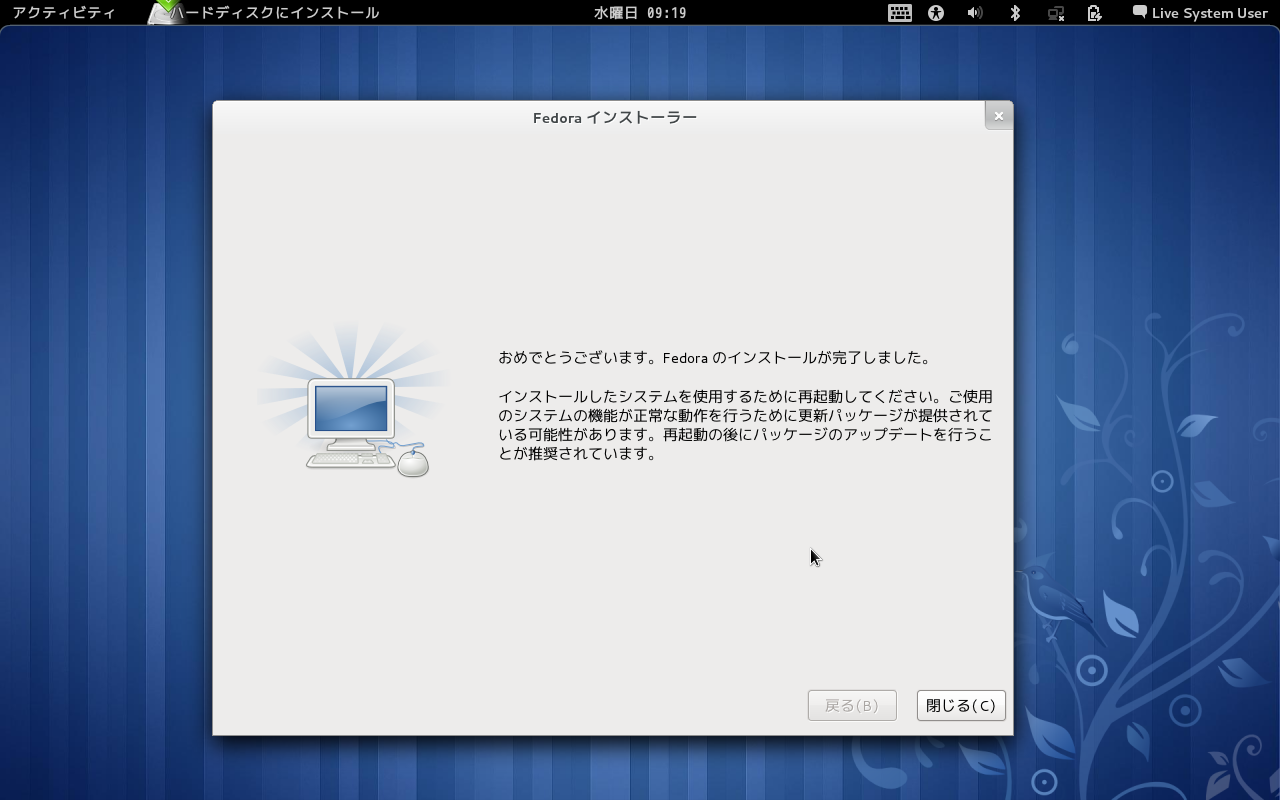Image resolution: width=1280 pixels, height=800 pixels.
Task: Select the ハードディスクにインストール app menu
Action: pyautogui.click(x=264, y=13)
